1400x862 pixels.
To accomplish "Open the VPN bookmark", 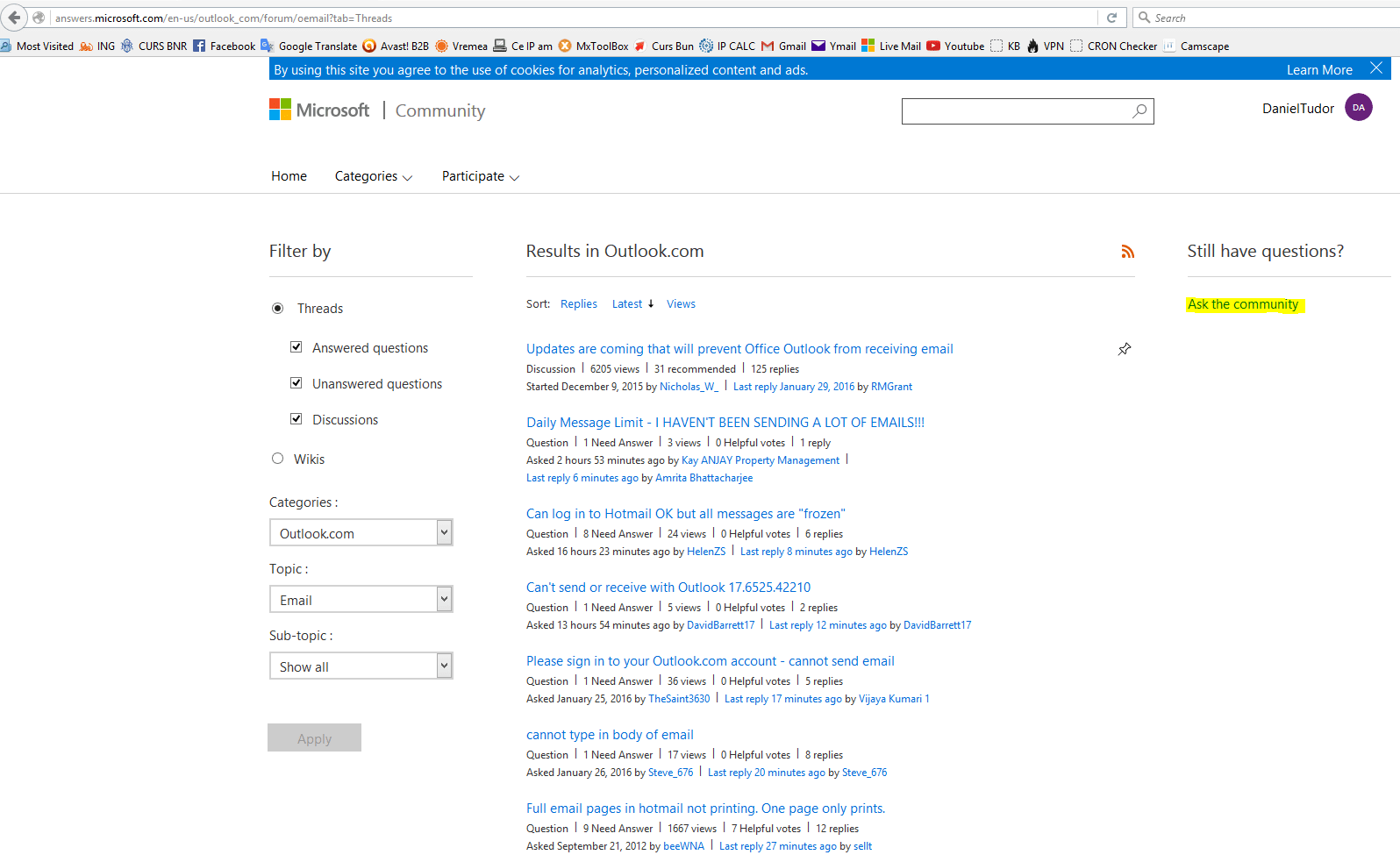I will point(1045,46).
